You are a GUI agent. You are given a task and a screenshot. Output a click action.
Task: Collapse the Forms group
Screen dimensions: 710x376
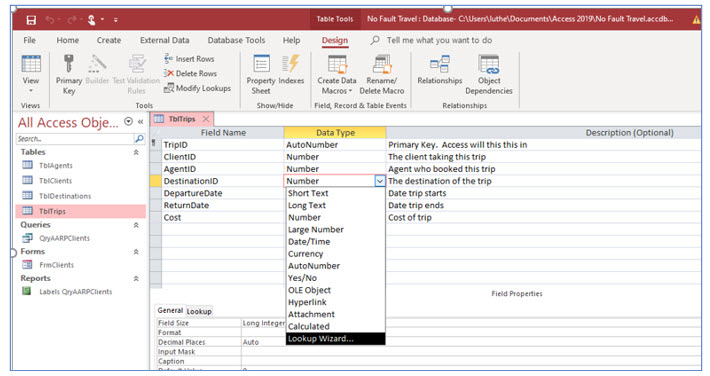136,252
